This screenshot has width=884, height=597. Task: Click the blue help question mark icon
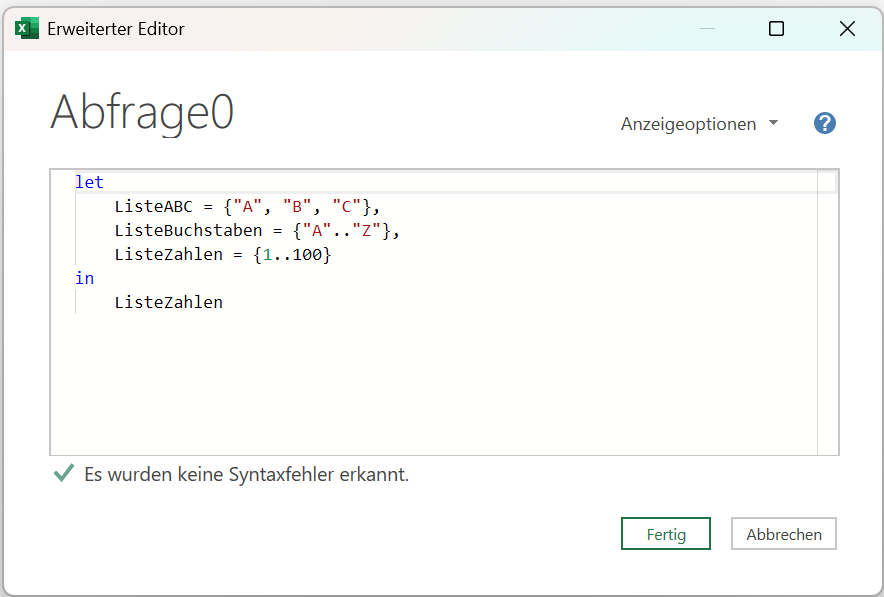(x=824, y=123)
